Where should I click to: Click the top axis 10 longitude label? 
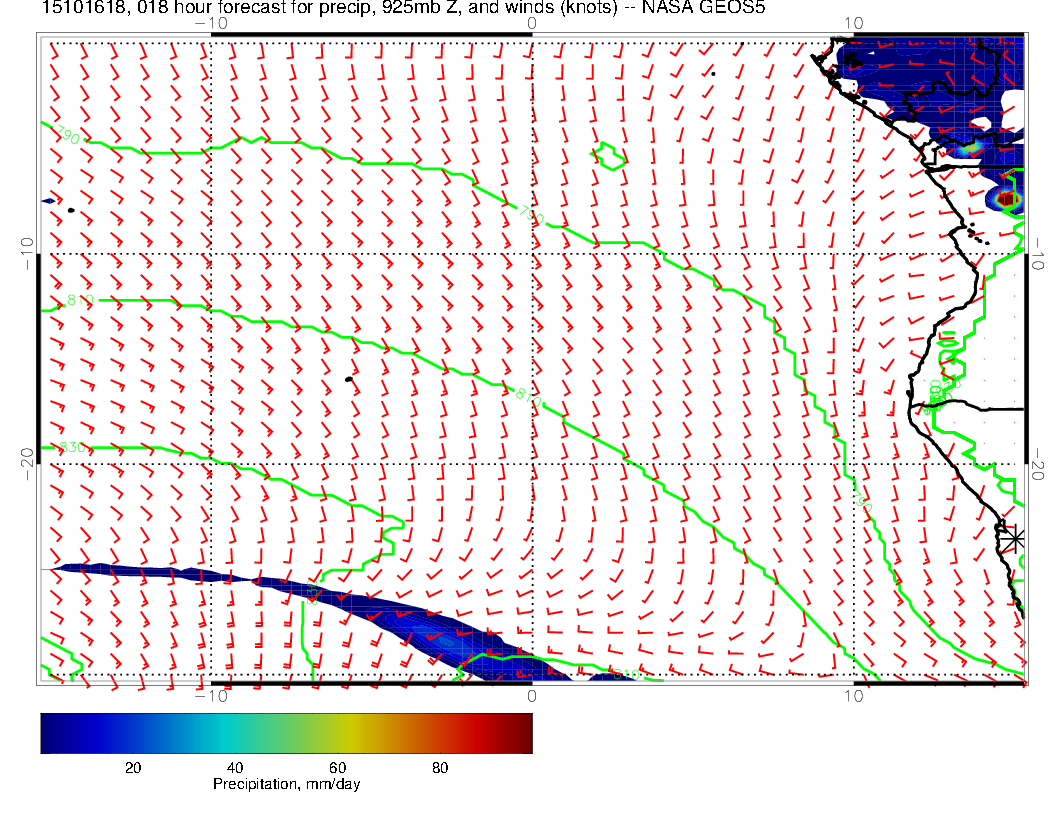(853, 23)
